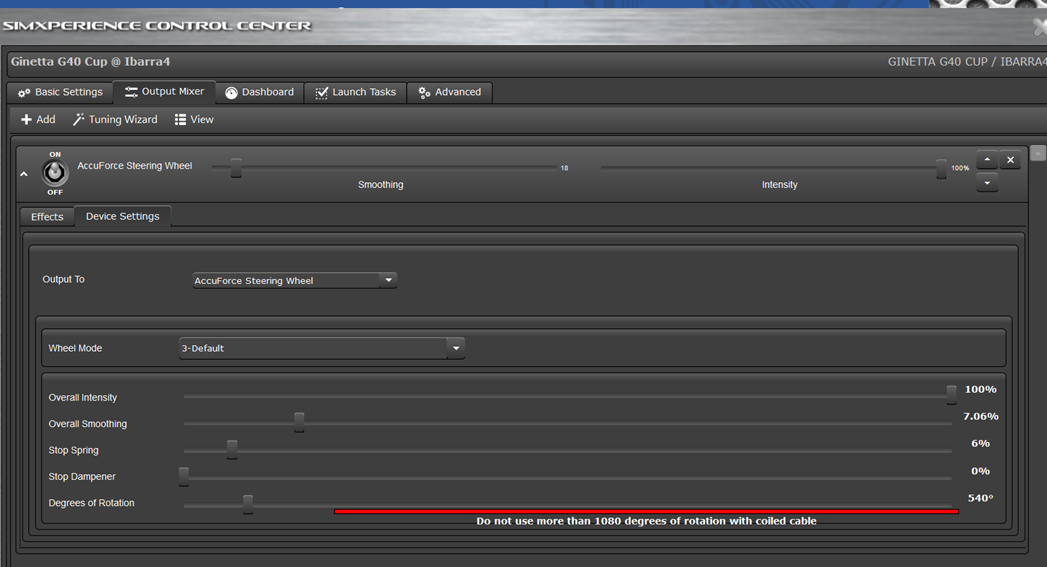Move AccuForce output down with arrow button

point(987,183)
